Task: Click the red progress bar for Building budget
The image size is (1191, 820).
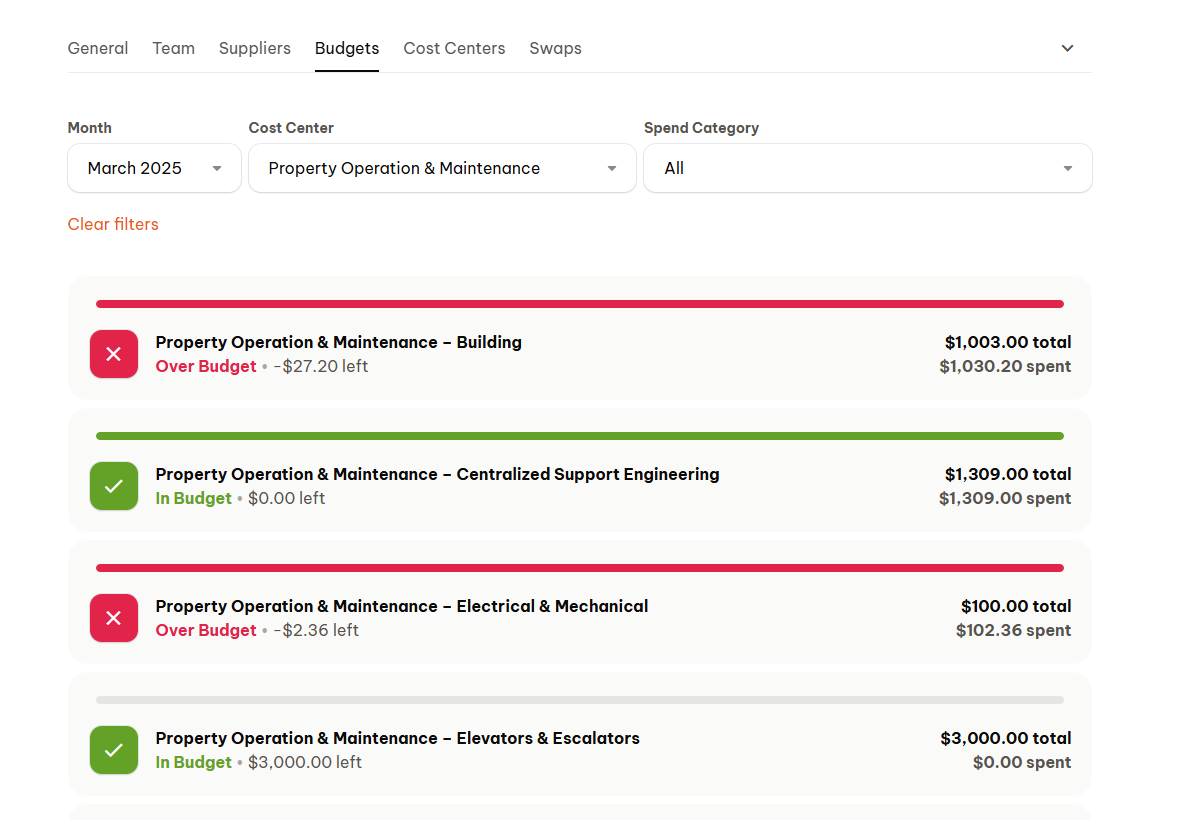Action: (x=580, y=304)
